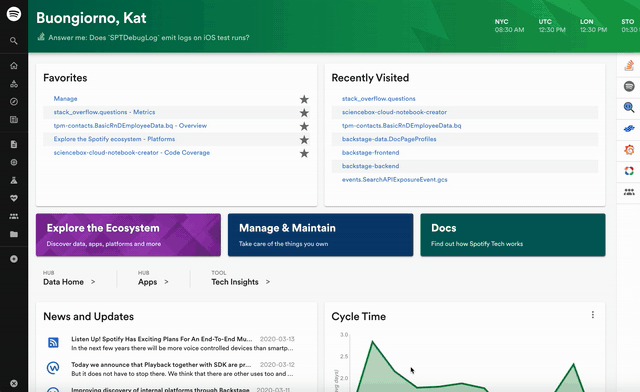Open the Explore the Ecosystem tile
Image resolution: width=640 pixels, height=392 pixels.
pos(128,235)
